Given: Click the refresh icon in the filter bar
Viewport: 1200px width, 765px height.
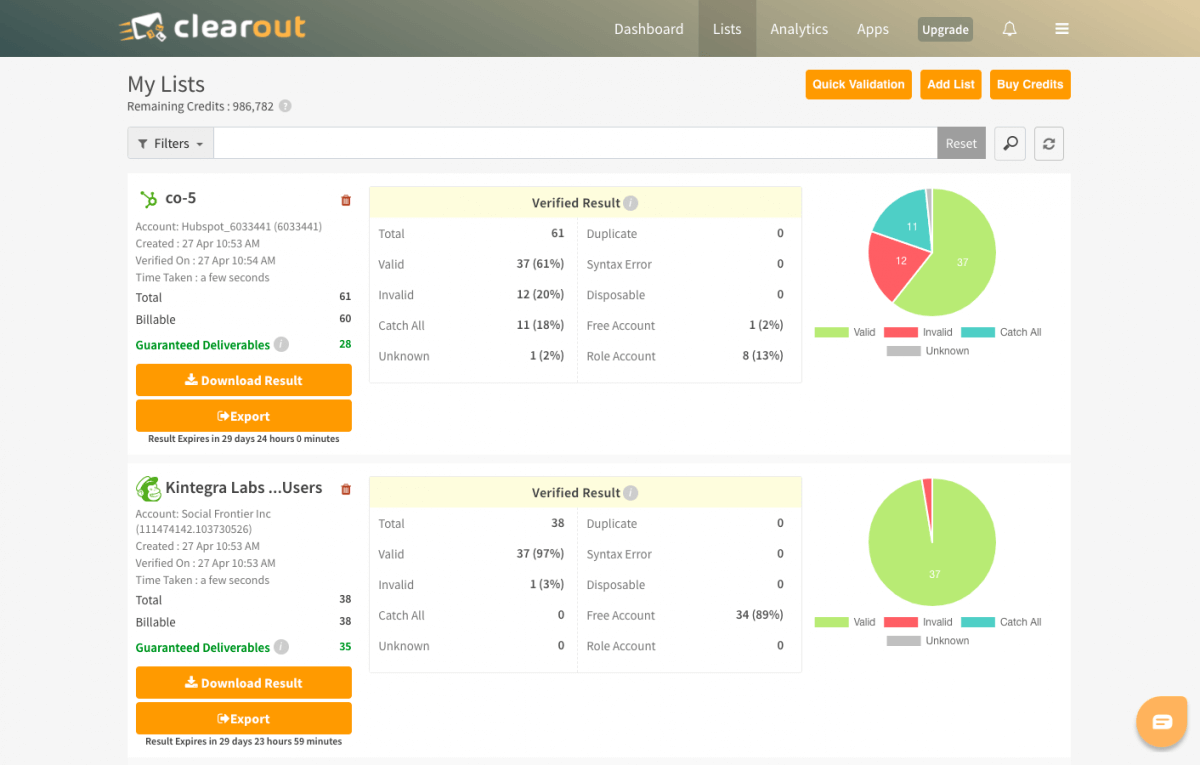Looking at the screenshot, I should click(1048, 143).
